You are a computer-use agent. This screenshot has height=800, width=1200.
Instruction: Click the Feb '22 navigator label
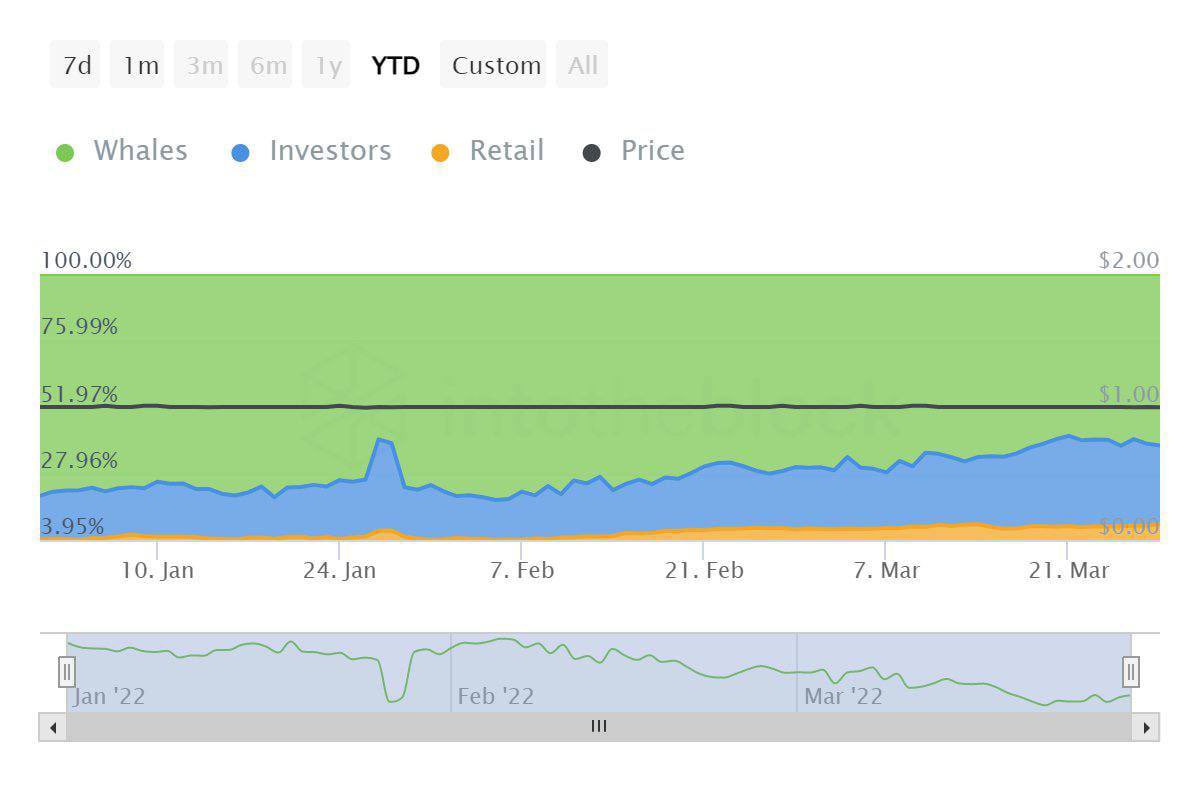(496, 697)
